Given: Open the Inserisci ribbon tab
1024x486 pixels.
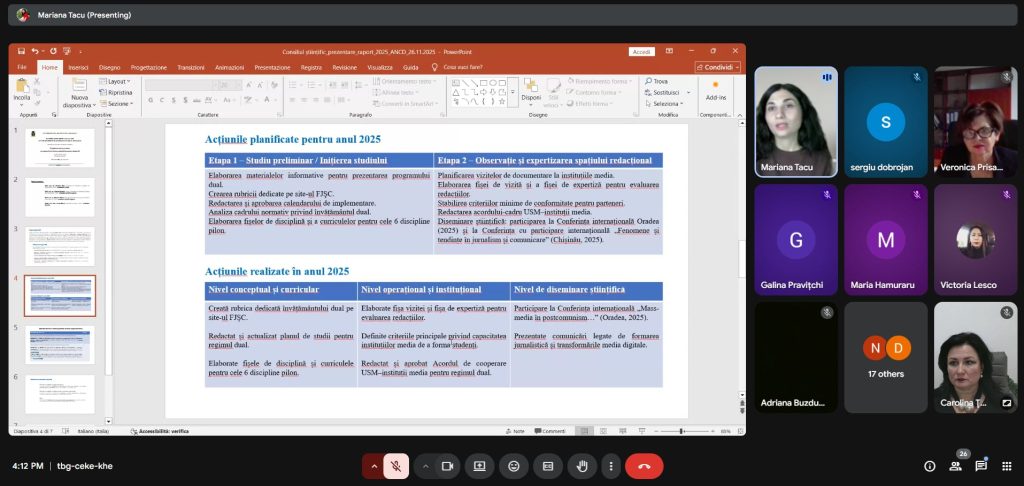Looking at the screenshot, I should [x=78, y=67].
